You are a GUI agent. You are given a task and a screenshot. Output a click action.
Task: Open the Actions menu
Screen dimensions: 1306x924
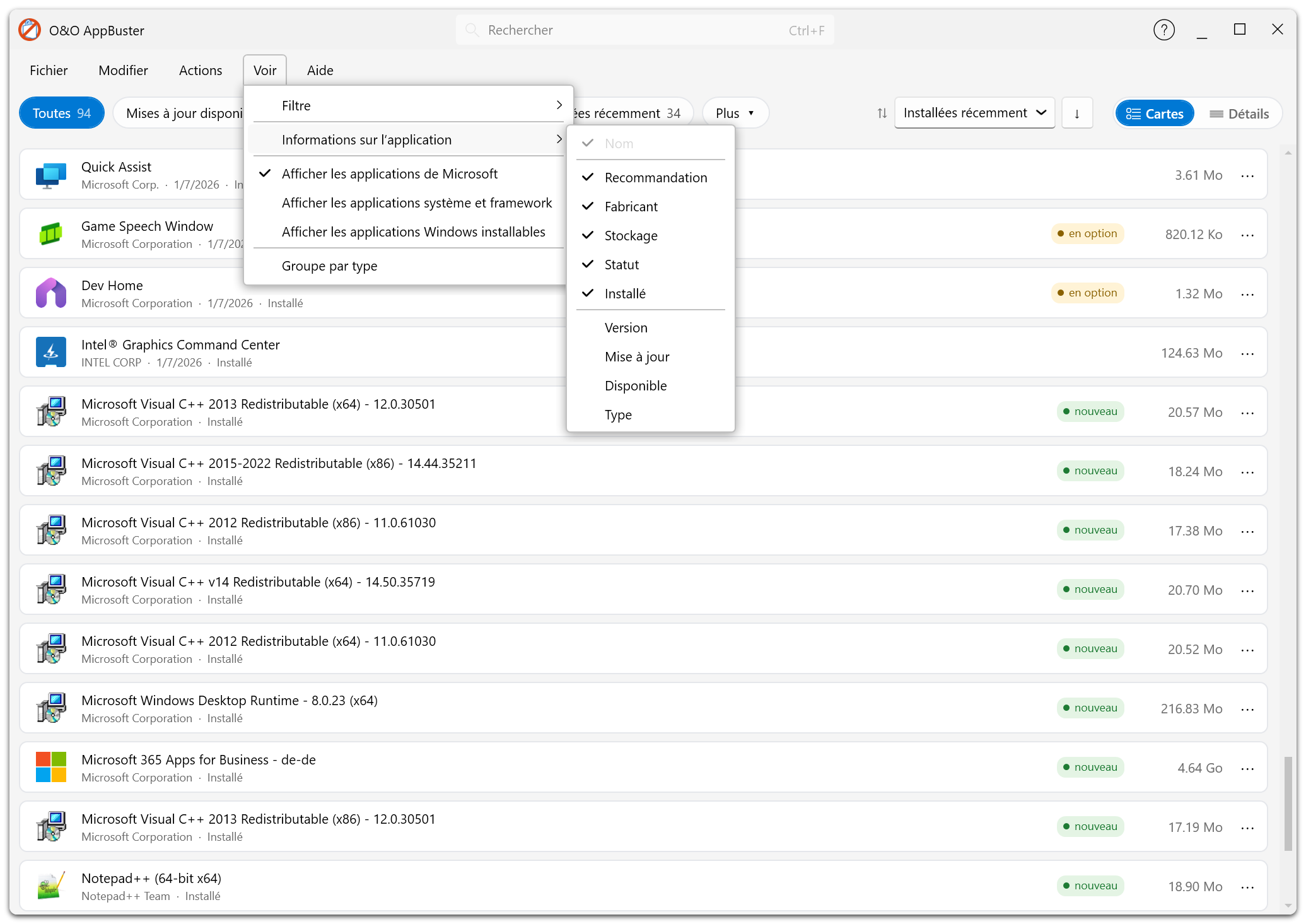point(201,71)
